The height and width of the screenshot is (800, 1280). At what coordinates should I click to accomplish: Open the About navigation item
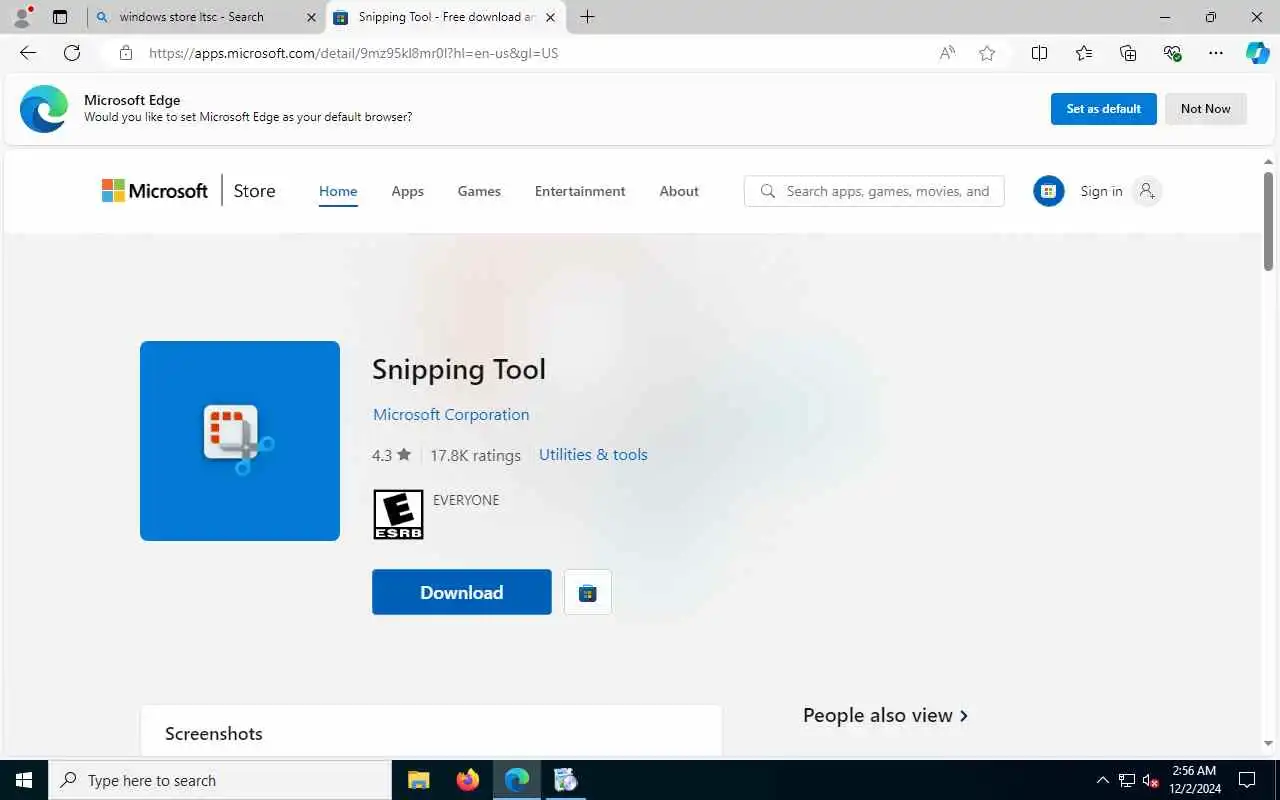coord(679,191)
